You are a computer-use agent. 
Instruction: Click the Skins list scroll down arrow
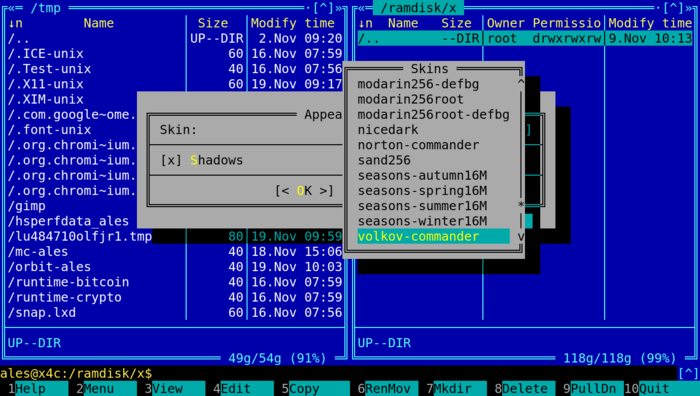click(x=521, y=236)
